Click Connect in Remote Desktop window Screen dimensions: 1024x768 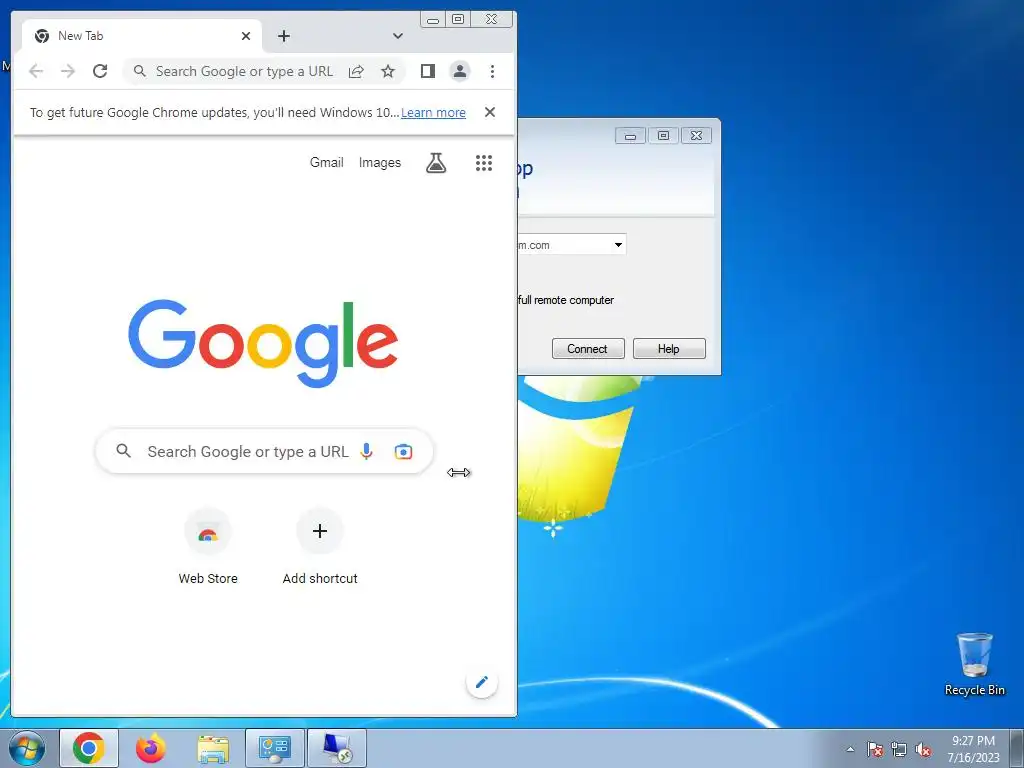pos(588,349)
